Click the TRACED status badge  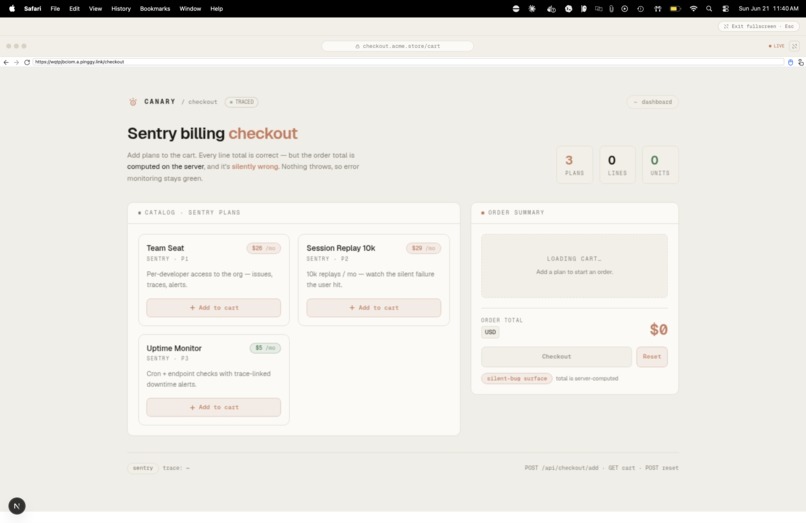point(242,102)
